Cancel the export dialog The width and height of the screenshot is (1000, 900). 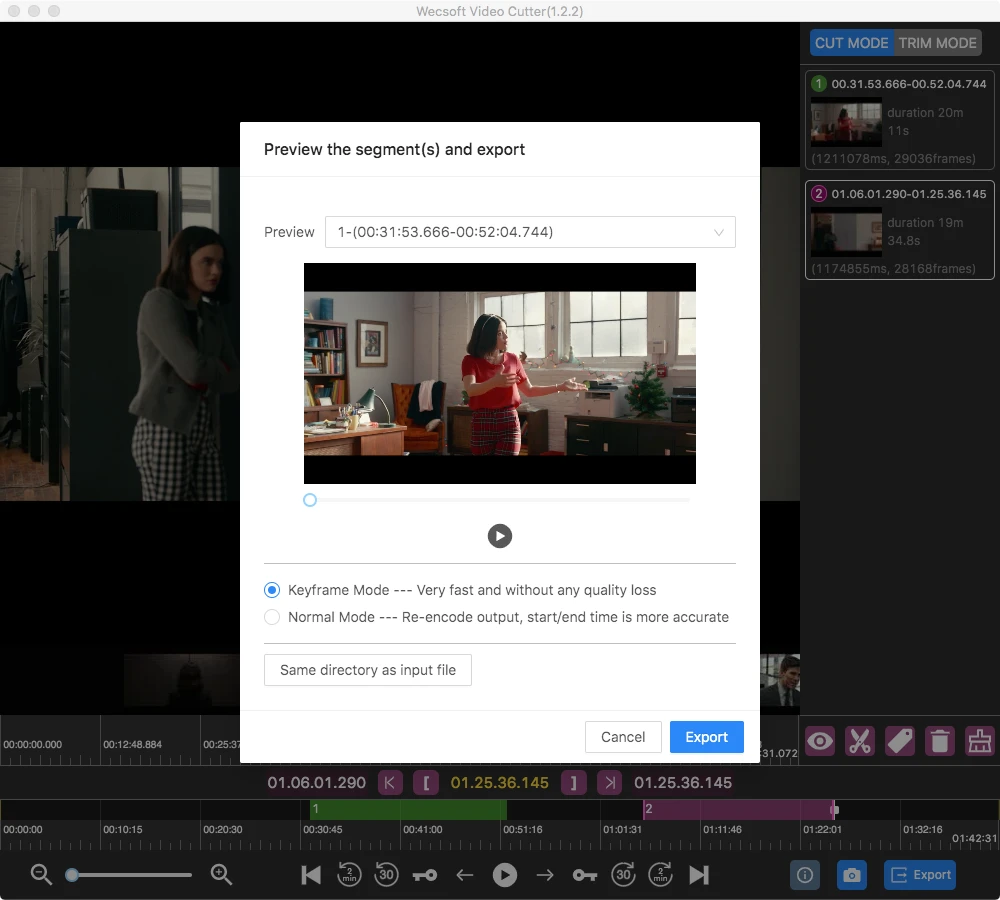pos(623,737)
